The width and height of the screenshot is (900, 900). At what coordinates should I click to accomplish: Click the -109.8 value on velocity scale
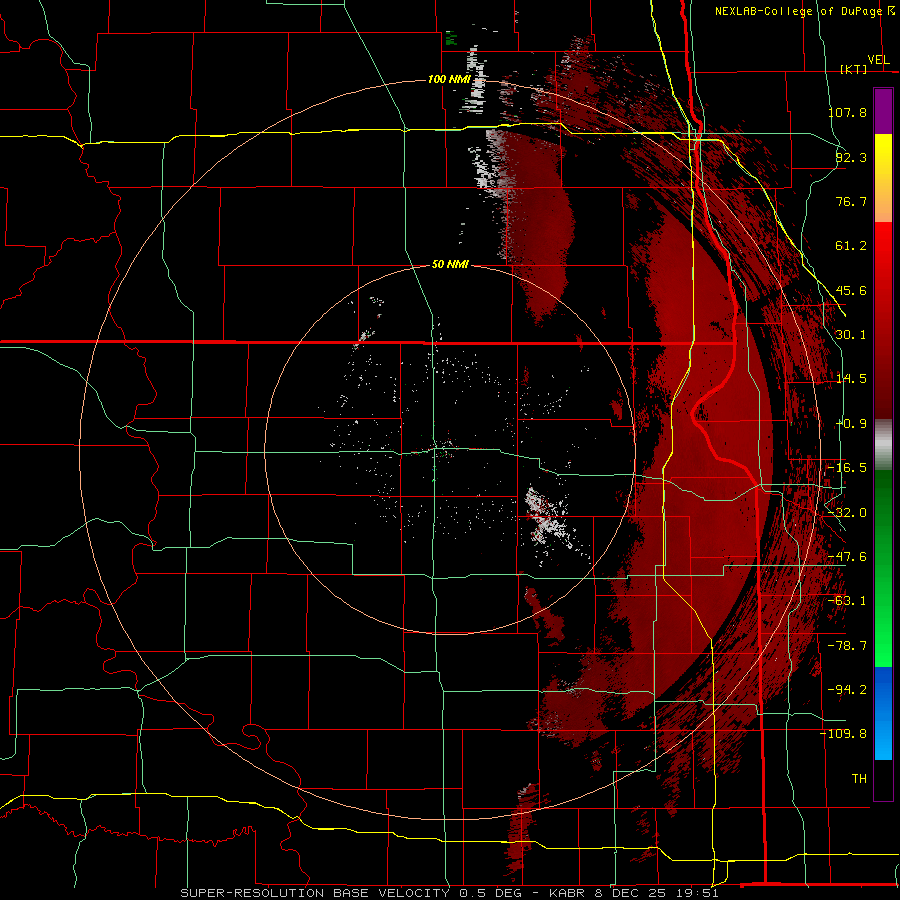coord(843,734)
